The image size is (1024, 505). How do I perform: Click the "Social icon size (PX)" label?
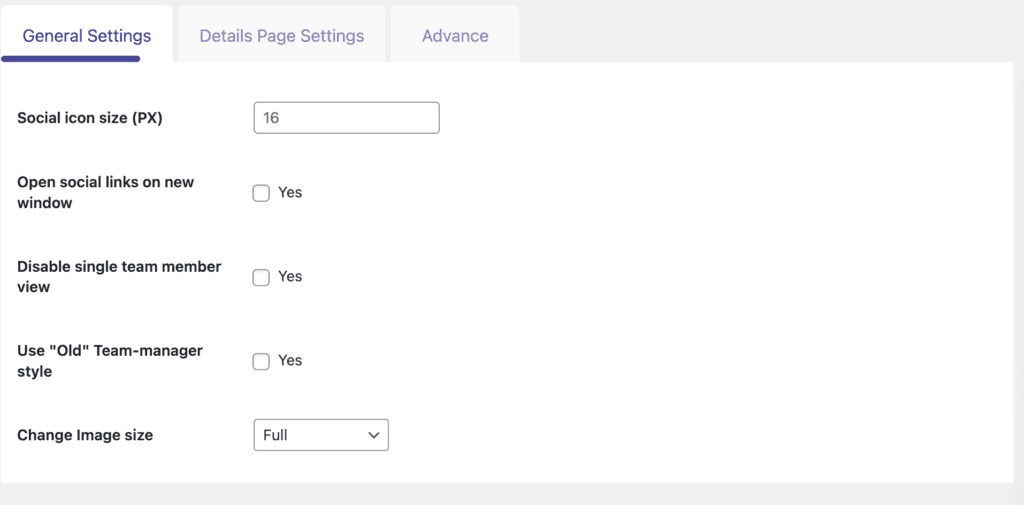click(89, 118)
